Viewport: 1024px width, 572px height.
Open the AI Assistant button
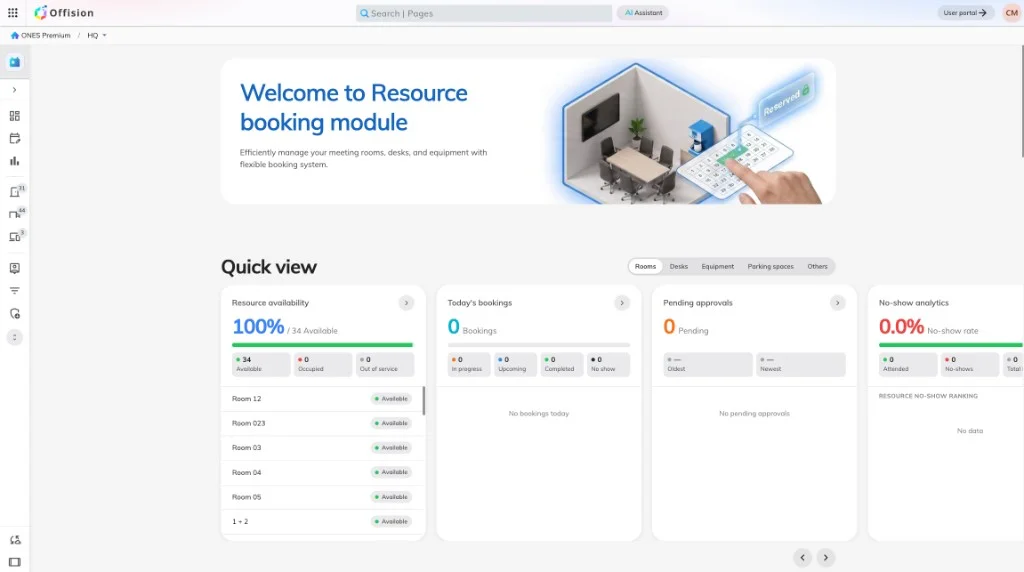[x=643, y=12]
